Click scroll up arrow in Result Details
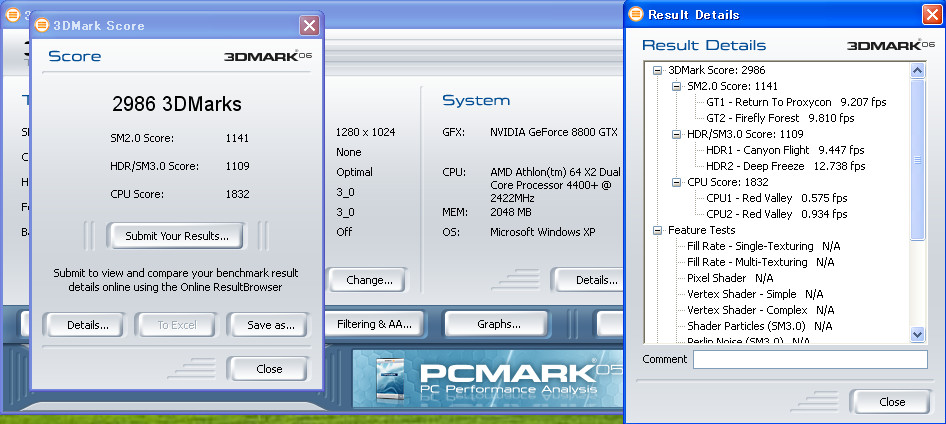Image resolution: width=946 pixels, height=424 pixels. coord(917,71)
